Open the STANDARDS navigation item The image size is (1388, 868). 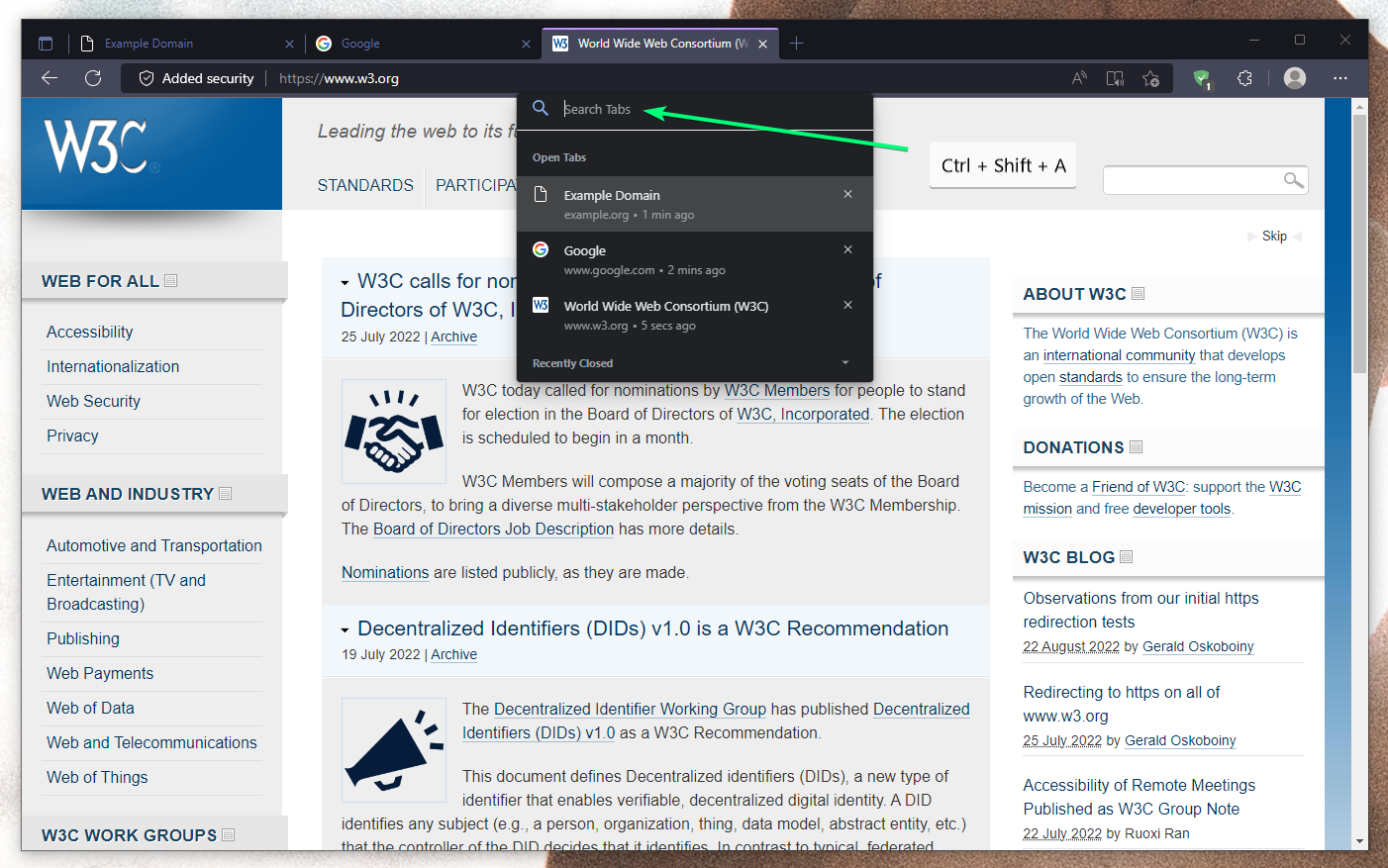pos(365,185)
